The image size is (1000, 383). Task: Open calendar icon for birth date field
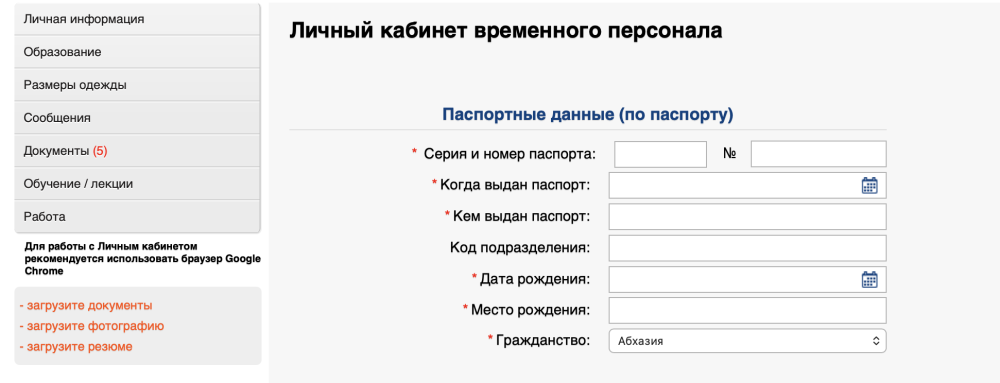pos(869,280)
